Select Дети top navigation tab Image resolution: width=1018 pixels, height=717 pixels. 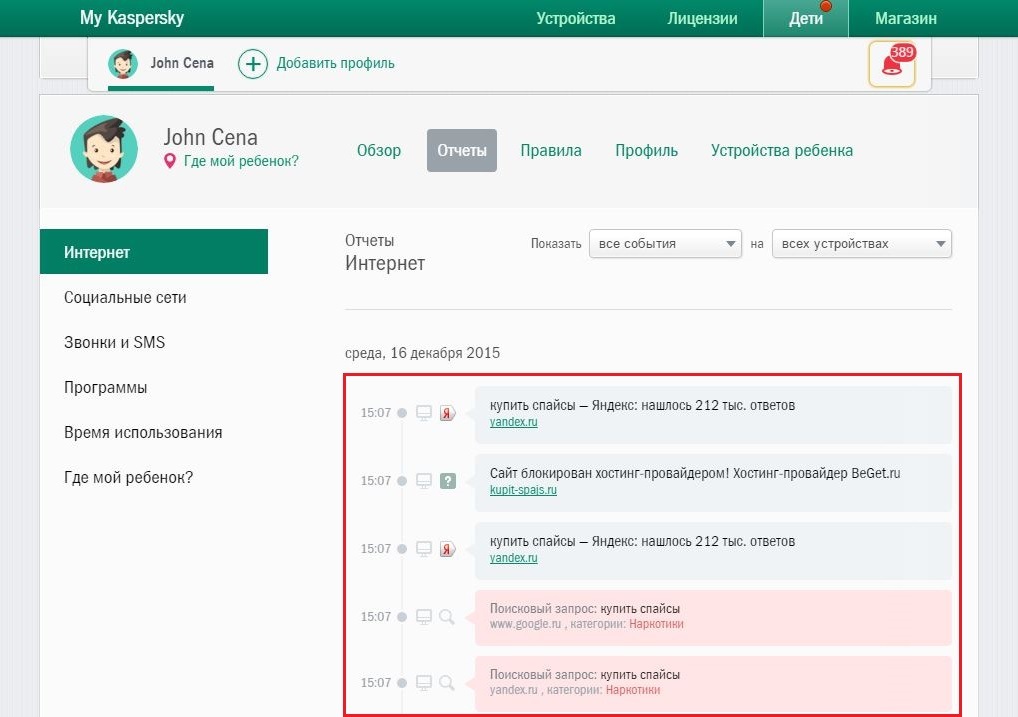click(x=806, y=18)
